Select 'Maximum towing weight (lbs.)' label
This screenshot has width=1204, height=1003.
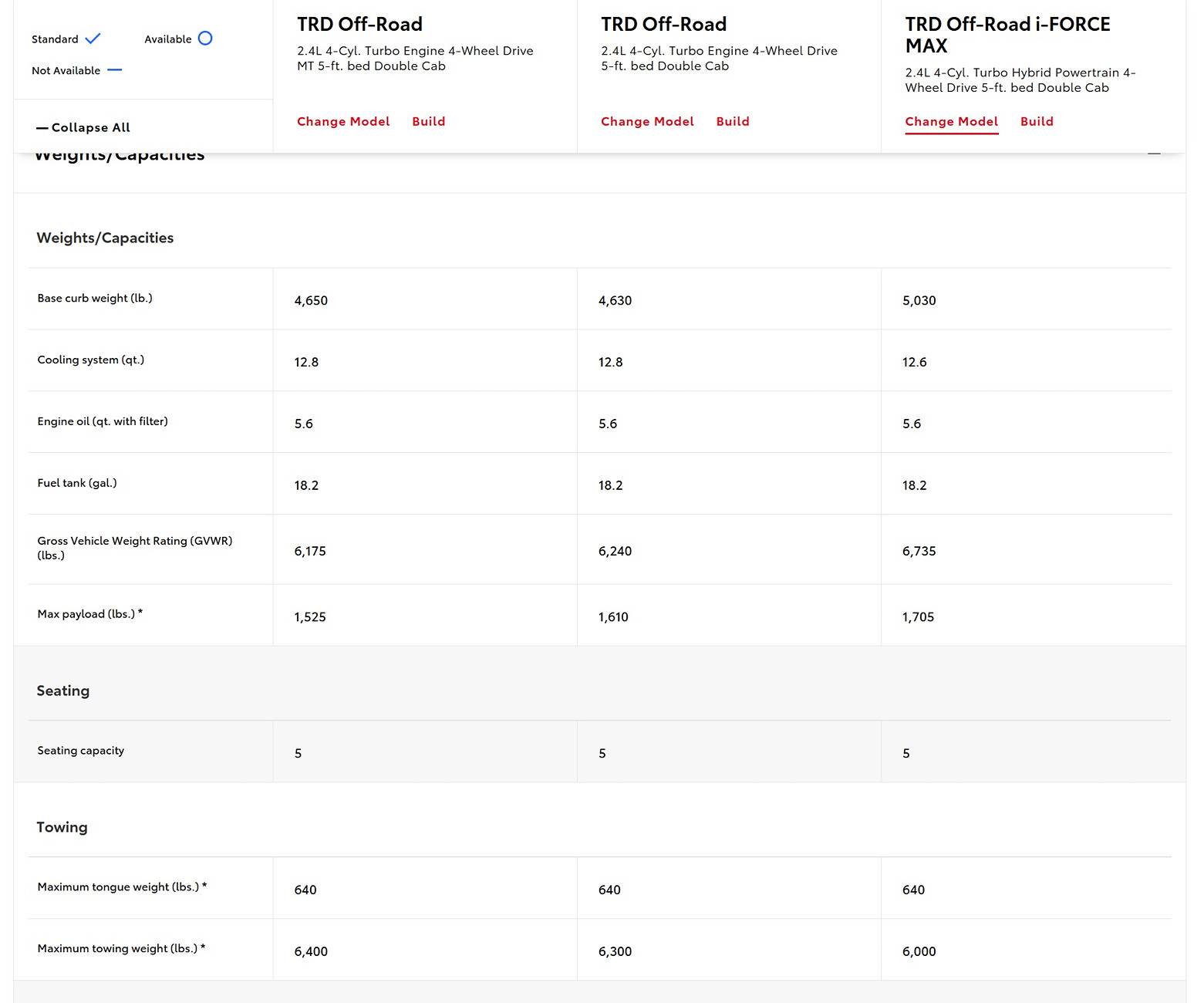[121, 949]
